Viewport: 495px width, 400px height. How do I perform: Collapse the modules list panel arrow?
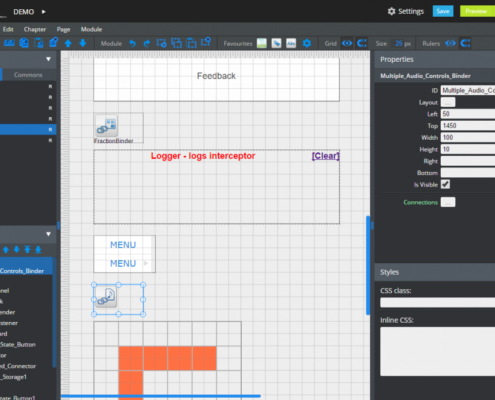pyautogui.click(x=48, y=234)
